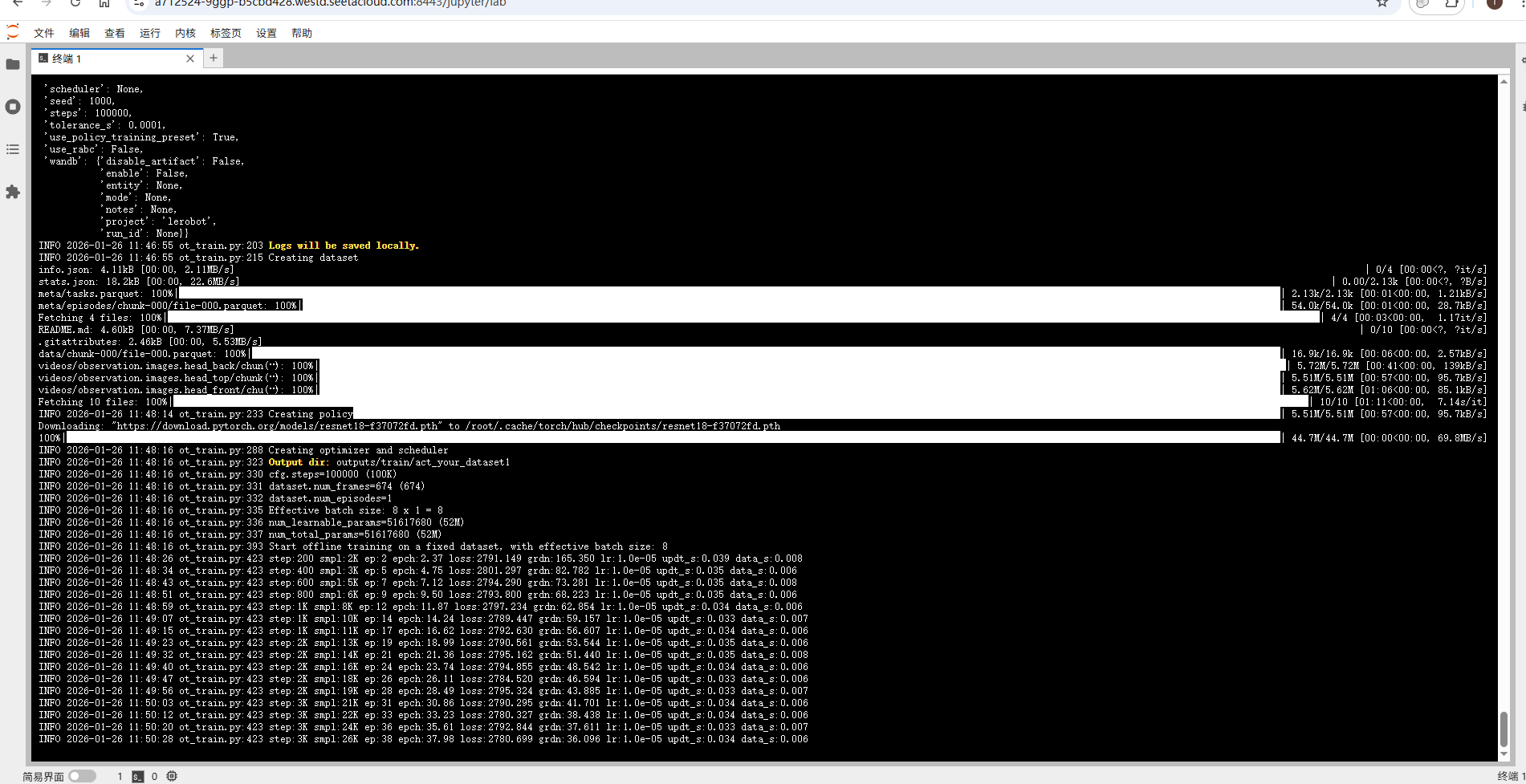
Task: Close the 终端 1 tab
Action: click(190, 59)
